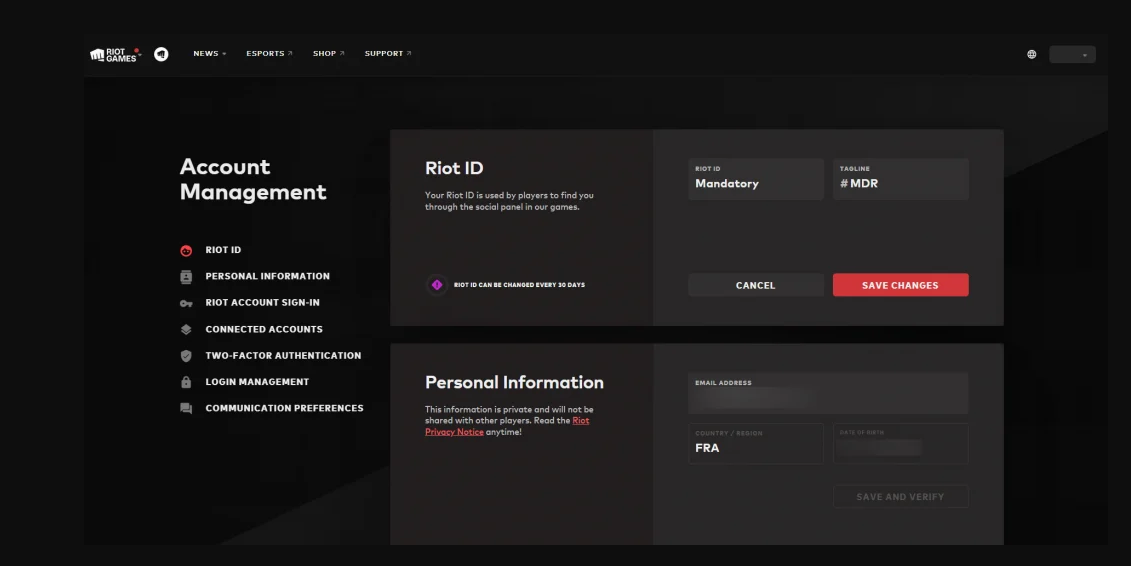Click the key icon for Riot Account Sign-In
1131x566 pixels.
pos(186,304)
